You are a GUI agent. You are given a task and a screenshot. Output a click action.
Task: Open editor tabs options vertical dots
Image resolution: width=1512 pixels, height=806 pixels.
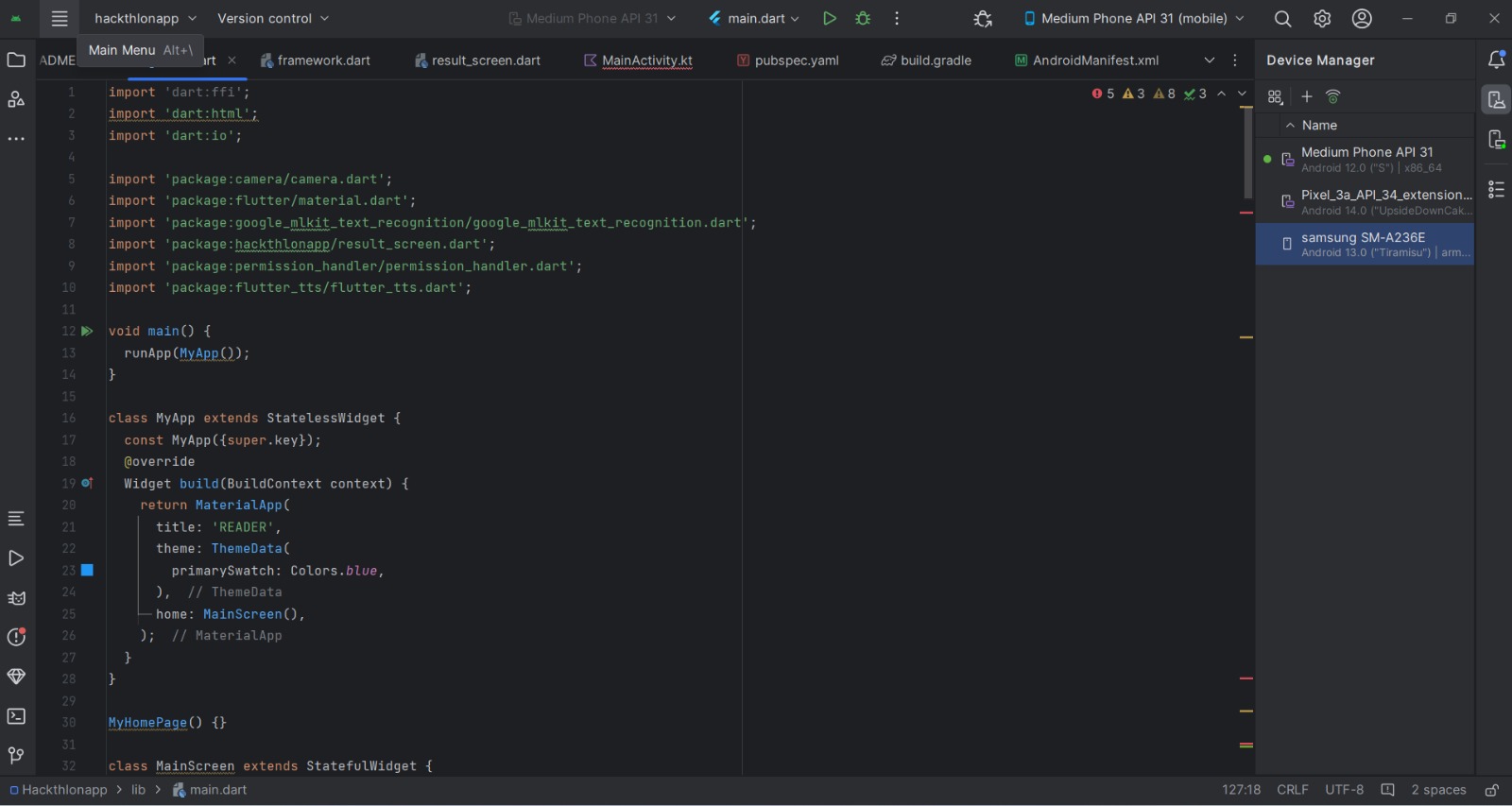[1235, 60]
